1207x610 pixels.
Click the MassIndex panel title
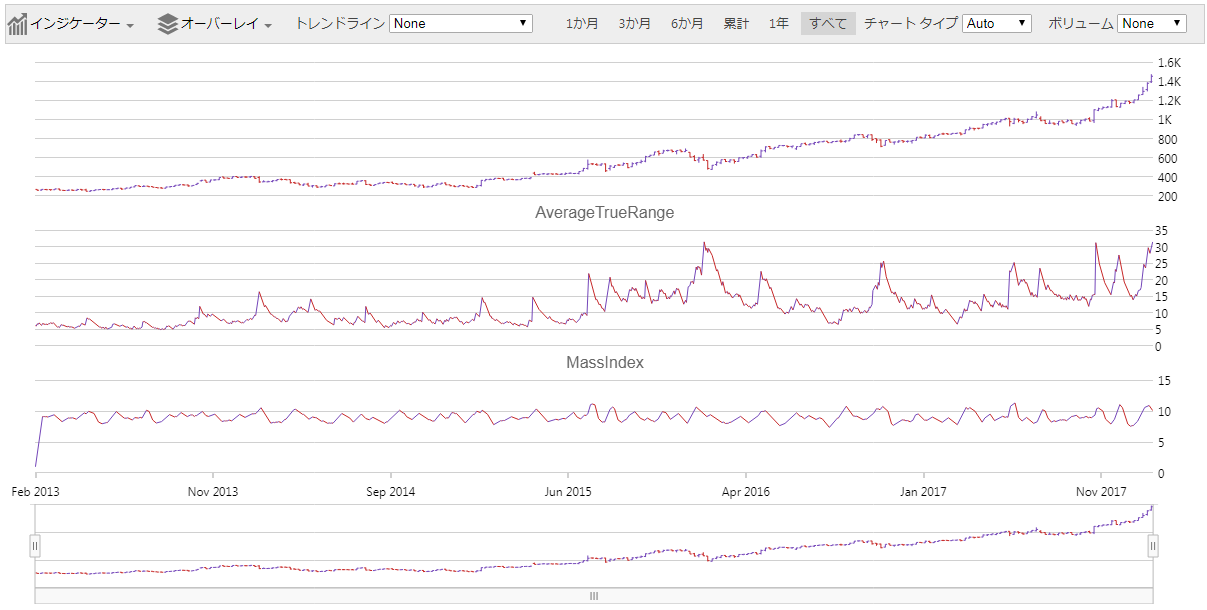click(604, 362)
